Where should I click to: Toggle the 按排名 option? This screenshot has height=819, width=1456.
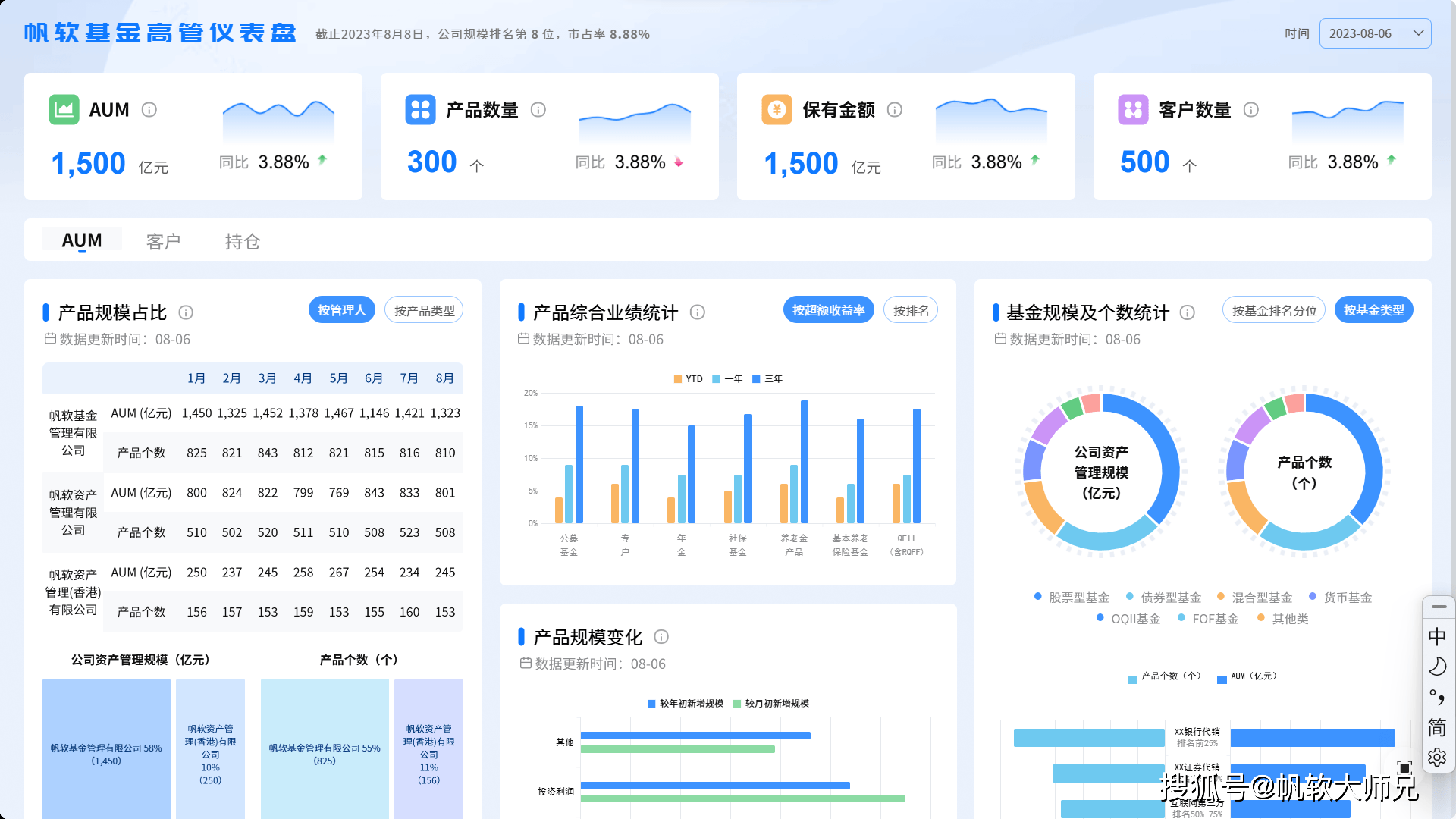click(x=910, y=310)
